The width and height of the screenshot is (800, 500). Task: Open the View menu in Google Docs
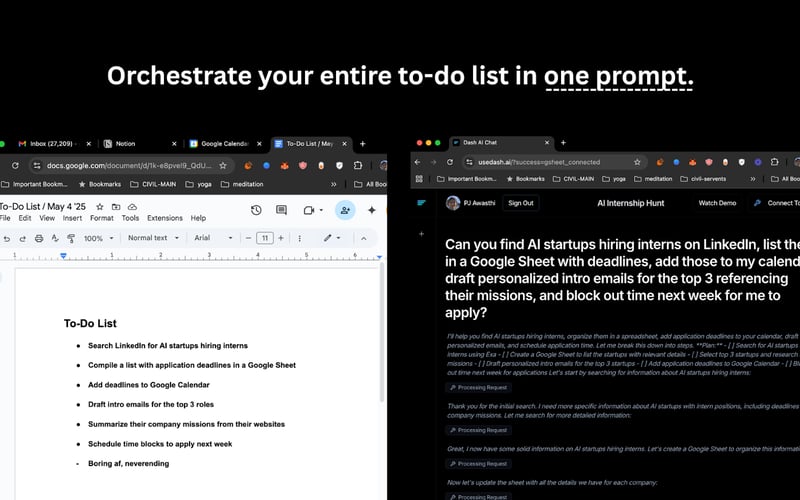coord(47,218)
